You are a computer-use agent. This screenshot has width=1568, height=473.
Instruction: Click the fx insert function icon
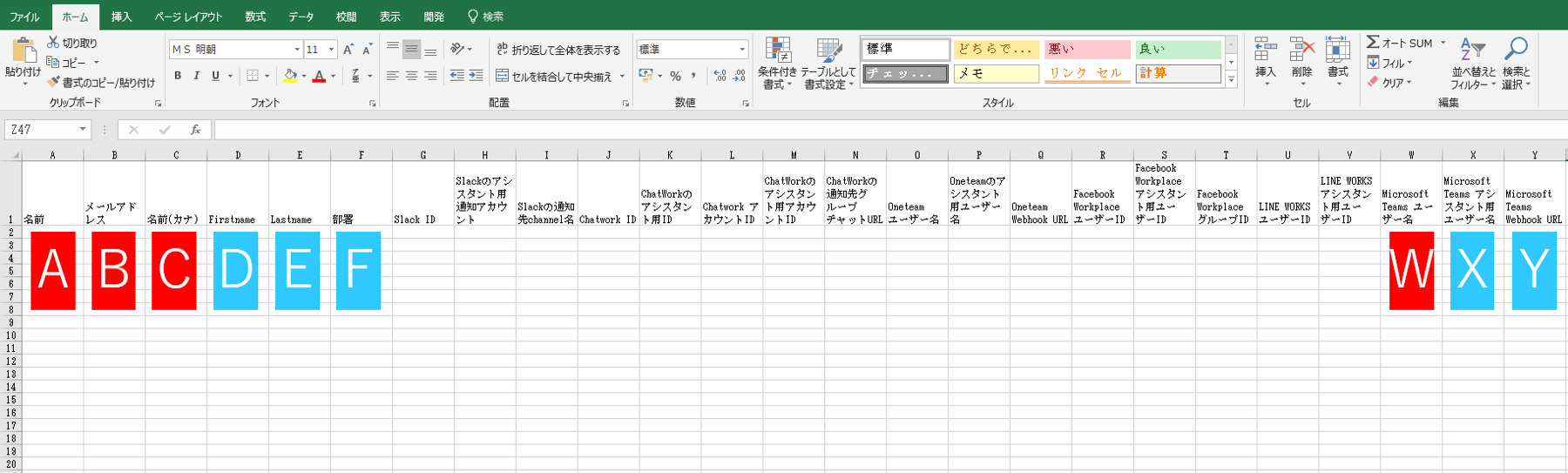[x=196, y=130]
